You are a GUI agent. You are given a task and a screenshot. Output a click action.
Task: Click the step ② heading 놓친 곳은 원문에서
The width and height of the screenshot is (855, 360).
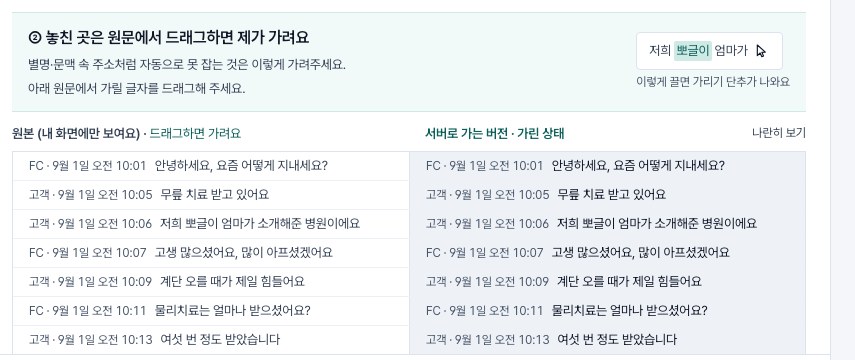pyautogui.click(x=168, y=38)
